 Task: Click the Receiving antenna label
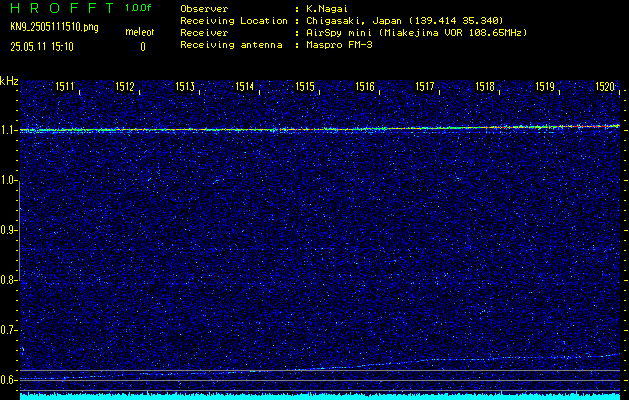(x=231, y=45)
